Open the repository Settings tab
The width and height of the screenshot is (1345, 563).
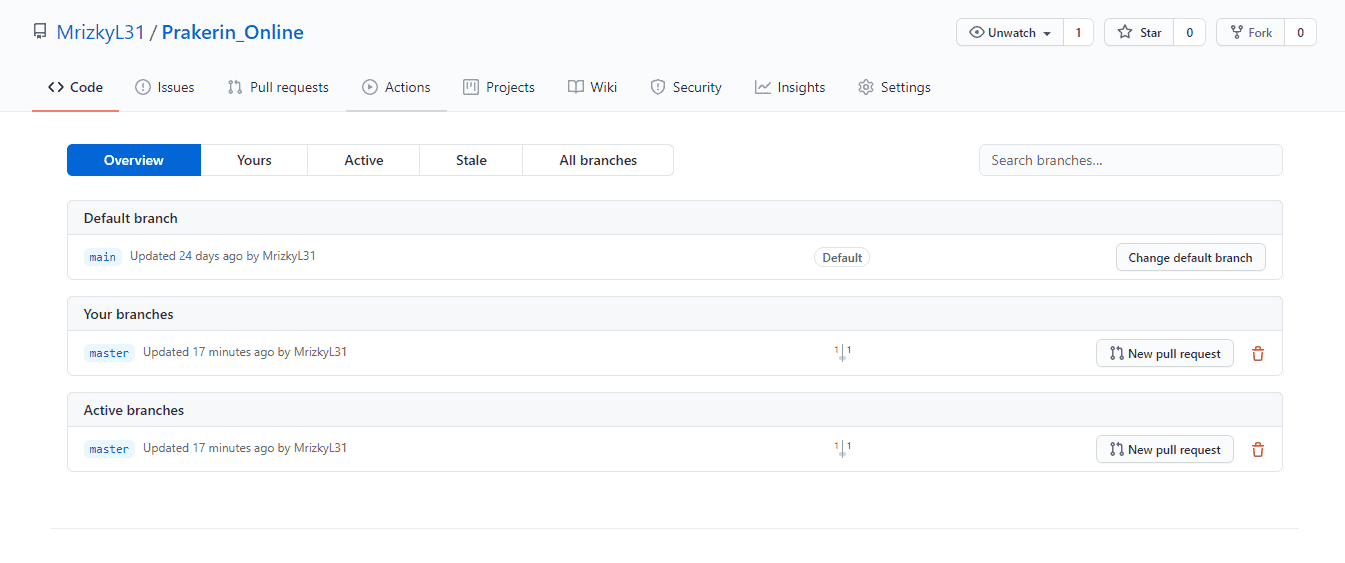pos(894,87)
